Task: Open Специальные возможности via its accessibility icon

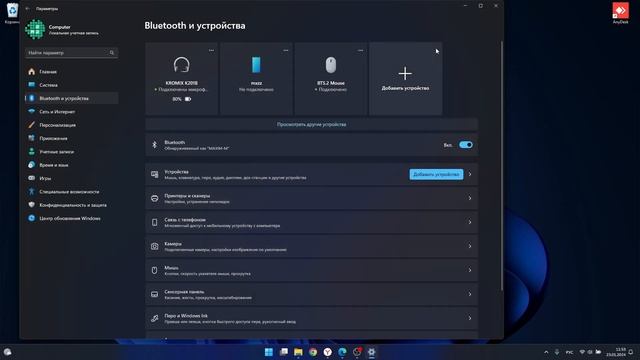Action: (31, 191)
